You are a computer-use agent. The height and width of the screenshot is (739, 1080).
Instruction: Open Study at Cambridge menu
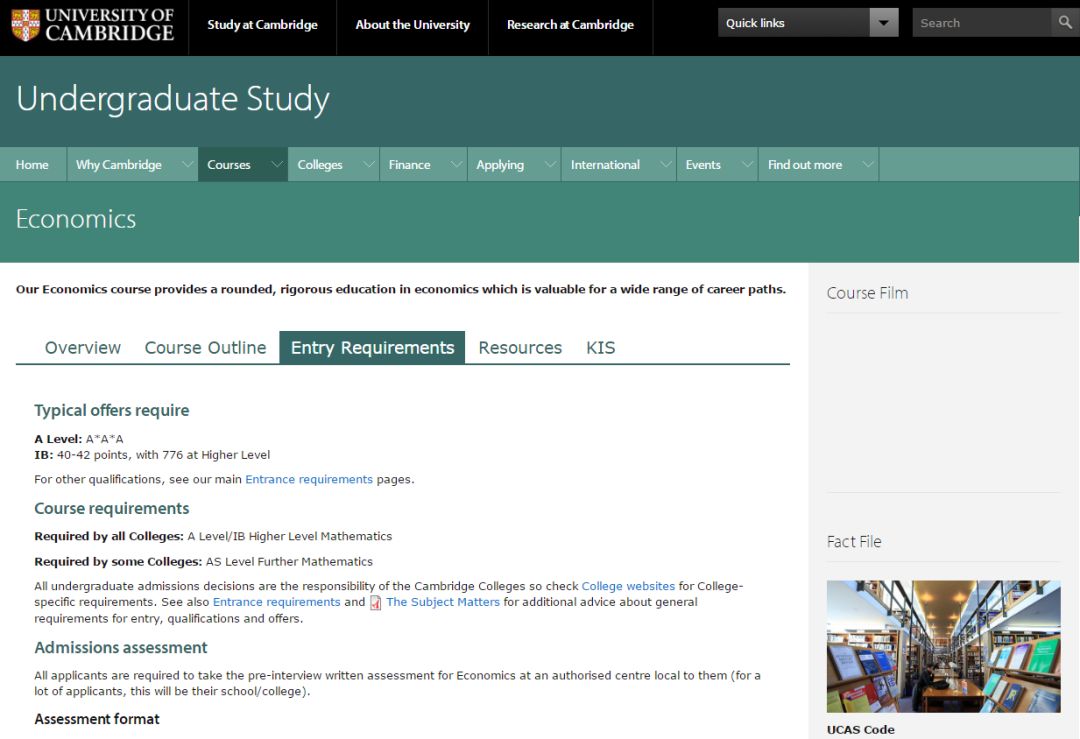tap(262, 25)
